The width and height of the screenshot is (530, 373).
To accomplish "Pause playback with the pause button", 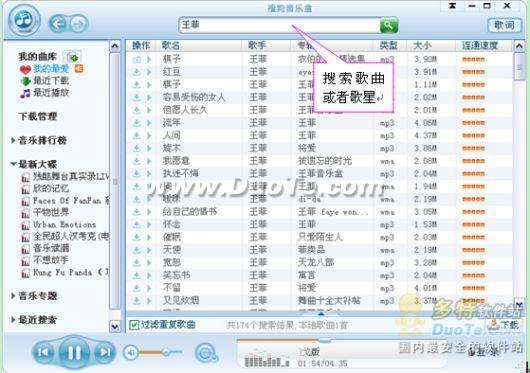I will click(74, 352).
